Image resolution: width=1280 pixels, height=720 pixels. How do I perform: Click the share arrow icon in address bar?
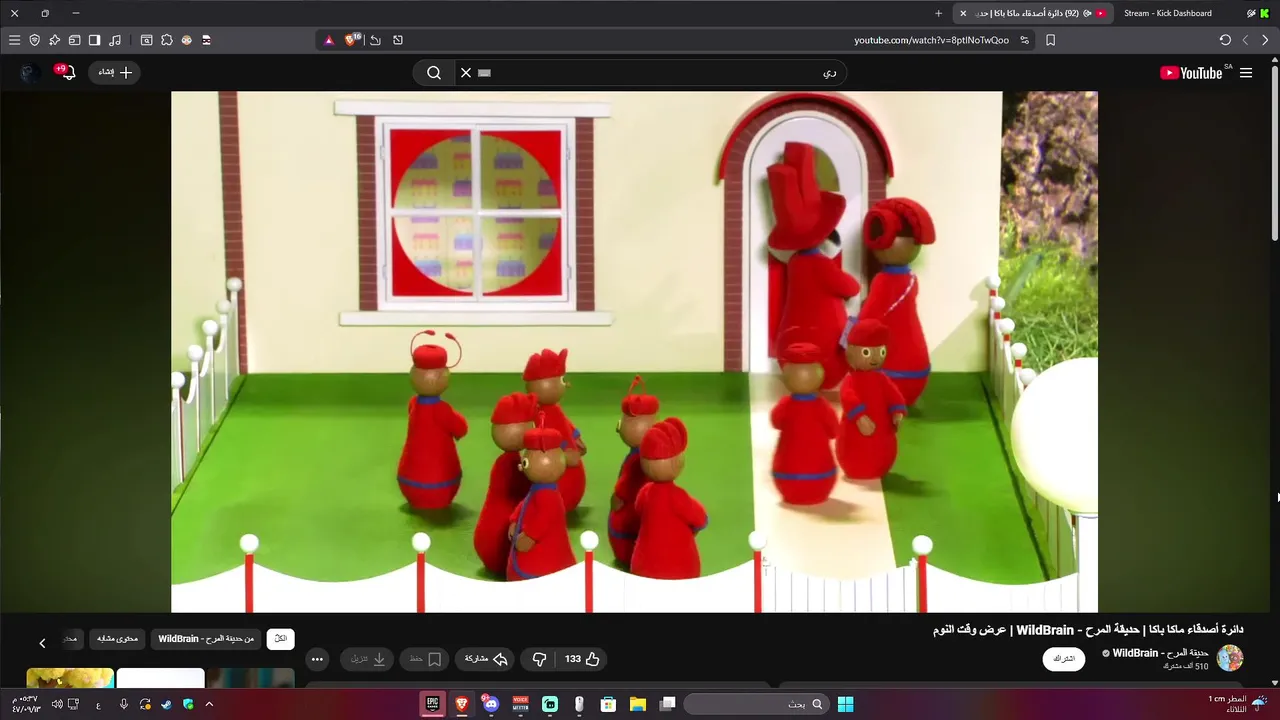click(375, 40)
